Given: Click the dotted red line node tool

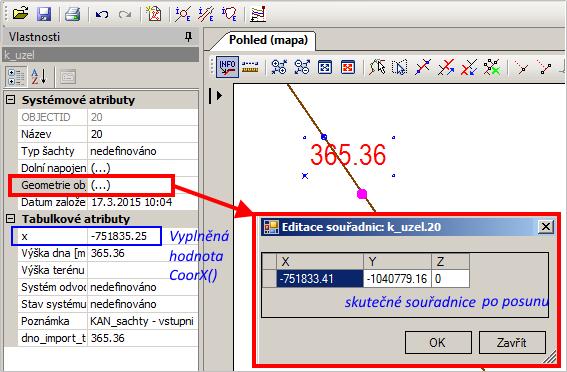Looking at the screenshot, I should coord(521,68).
